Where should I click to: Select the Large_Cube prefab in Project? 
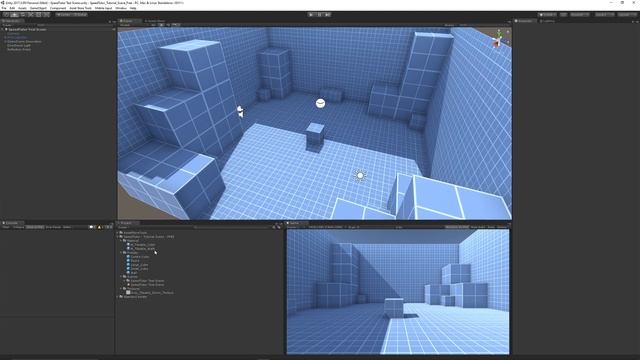[139, 265]
